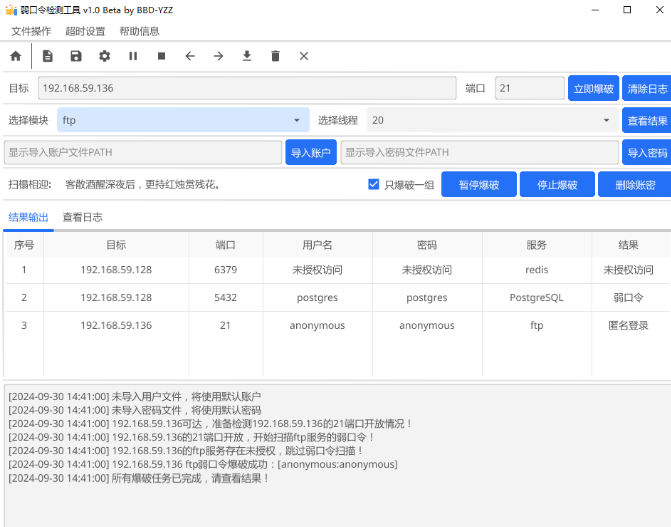Open the 超时设置 menu
Viewport: 671px width, 527px height.
tap(85, 31)
